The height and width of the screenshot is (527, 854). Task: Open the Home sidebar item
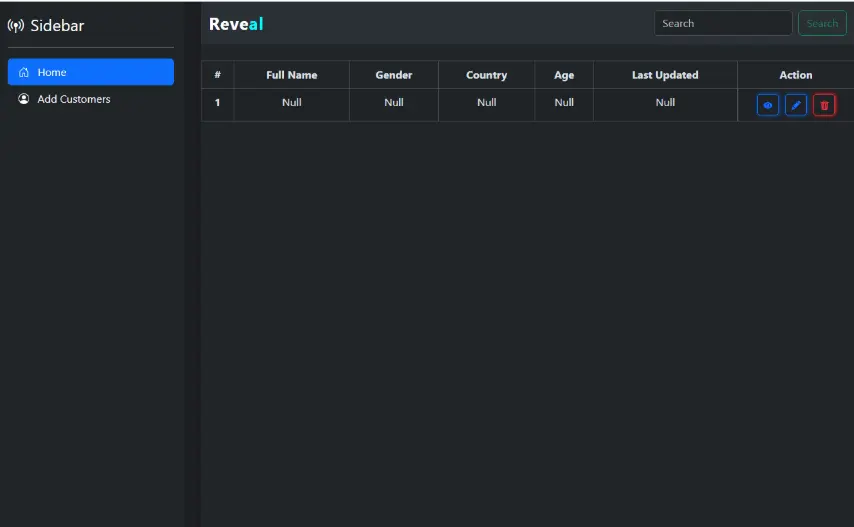[91, 72]
